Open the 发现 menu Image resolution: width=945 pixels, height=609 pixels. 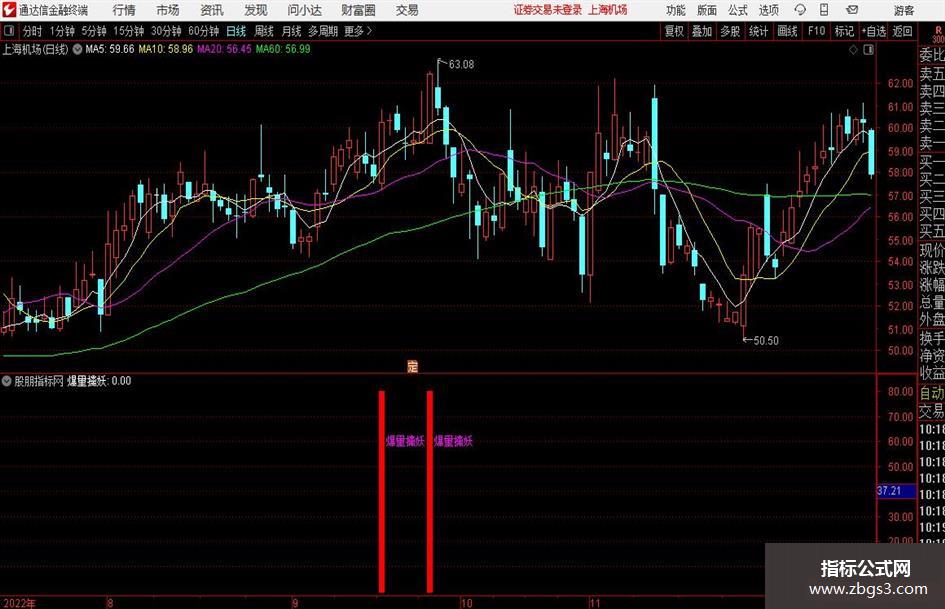[256, 10]
